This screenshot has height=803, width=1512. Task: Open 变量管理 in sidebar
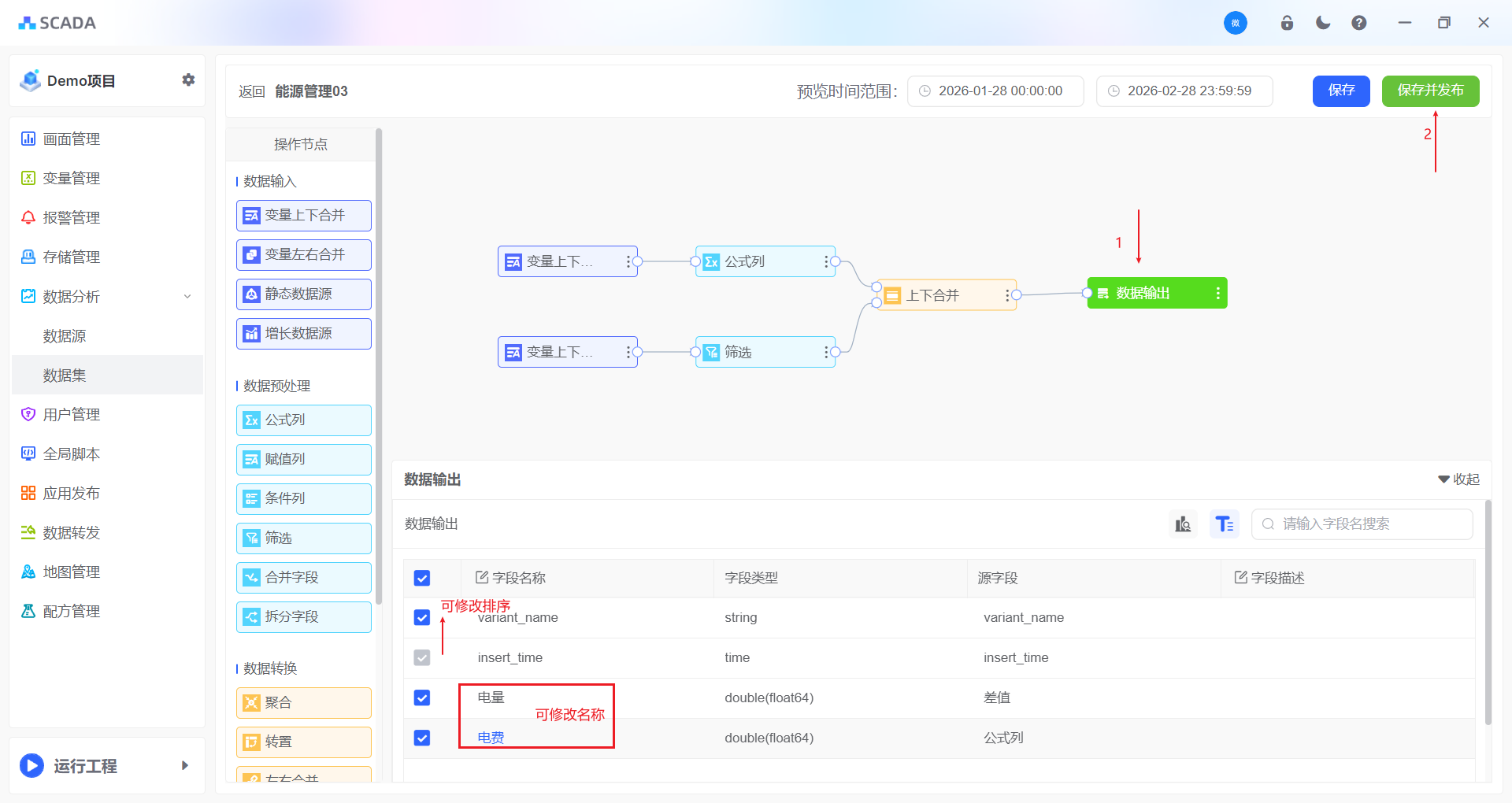[x=71, y=179]
